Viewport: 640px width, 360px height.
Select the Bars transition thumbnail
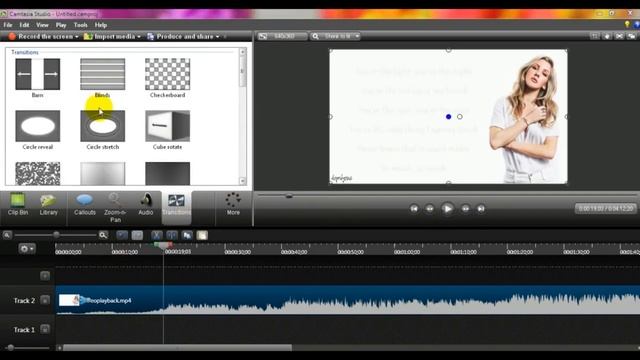[38, 74]
